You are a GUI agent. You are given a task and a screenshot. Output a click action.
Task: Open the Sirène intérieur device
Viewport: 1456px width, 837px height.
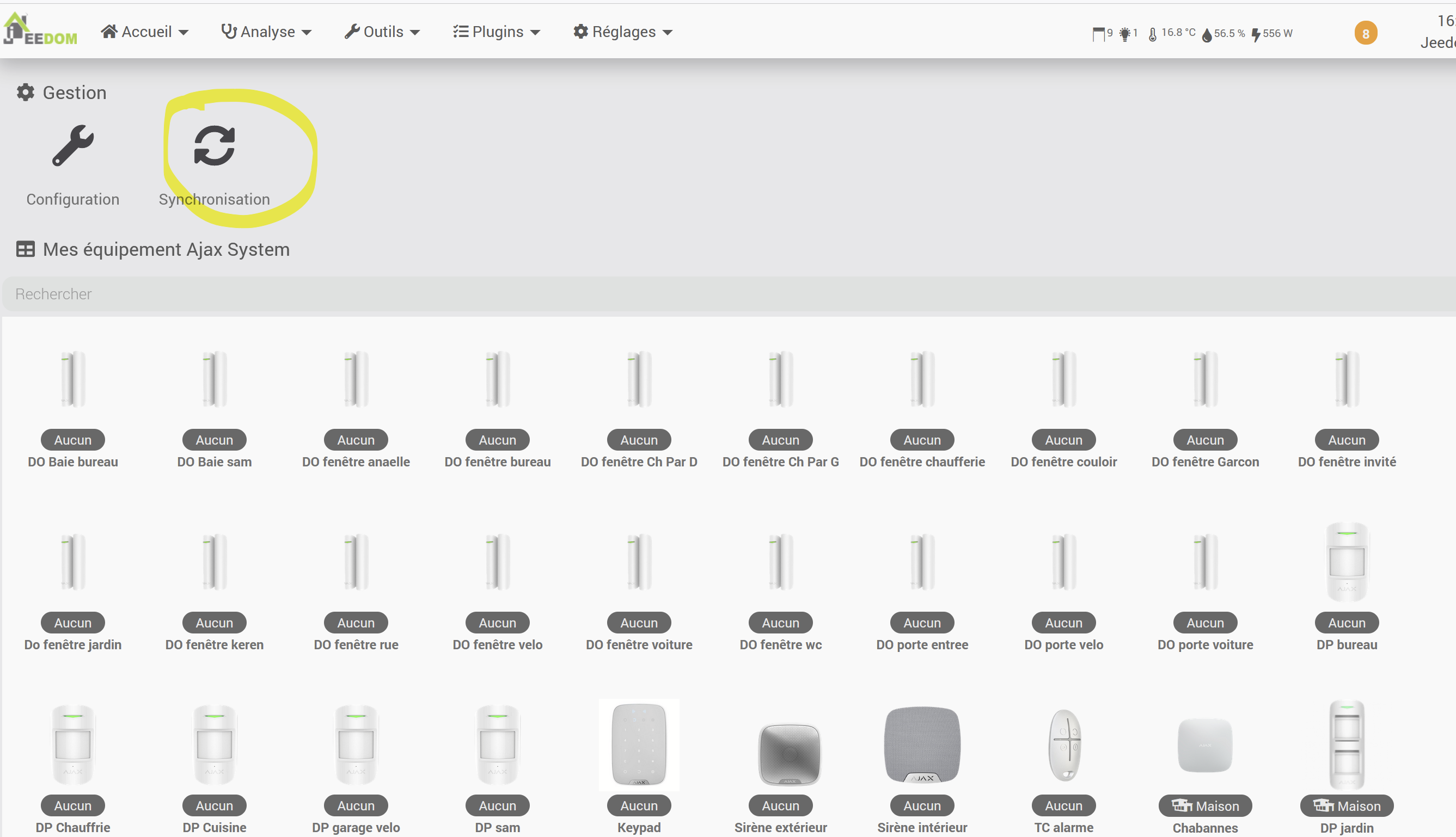coord(922,745)
